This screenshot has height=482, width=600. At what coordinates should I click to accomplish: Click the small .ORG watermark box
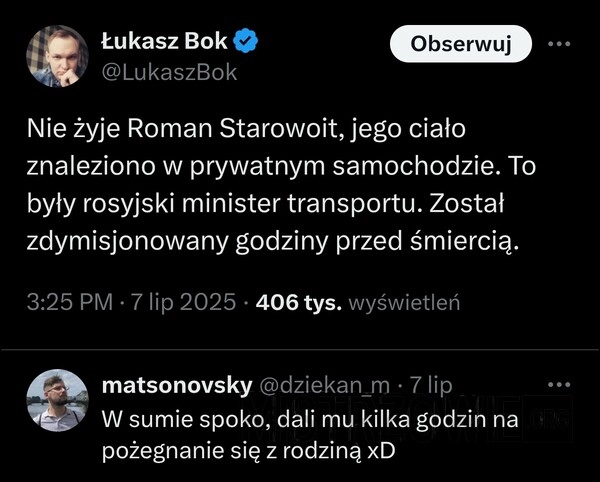click(548, 419)
